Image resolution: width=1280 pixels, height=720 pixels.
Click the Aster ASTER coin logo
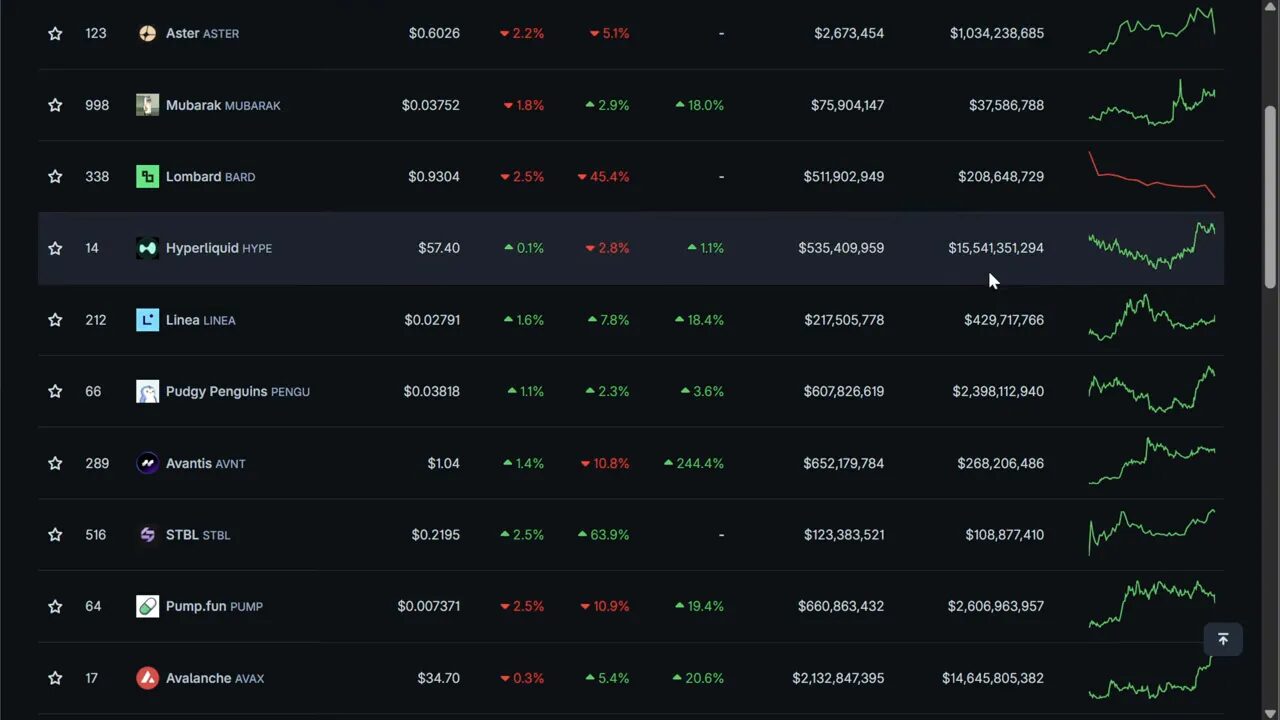pos(147,32)
